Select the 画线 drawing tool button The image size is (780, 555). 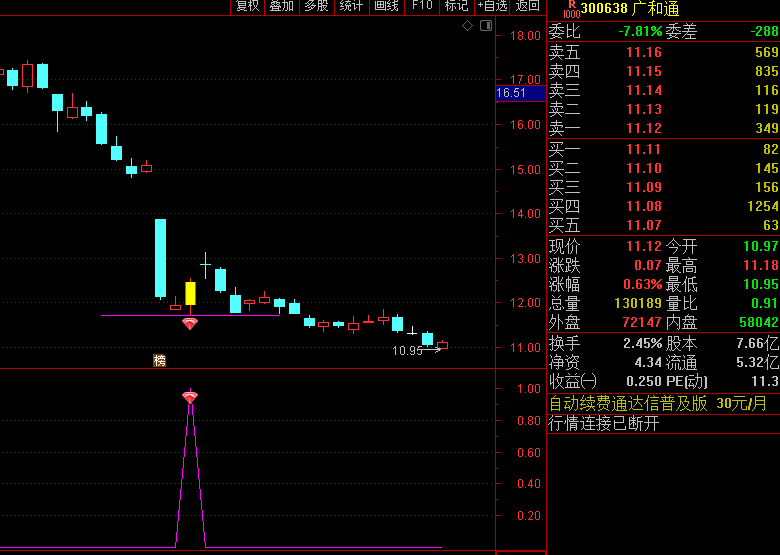[387, 6]
